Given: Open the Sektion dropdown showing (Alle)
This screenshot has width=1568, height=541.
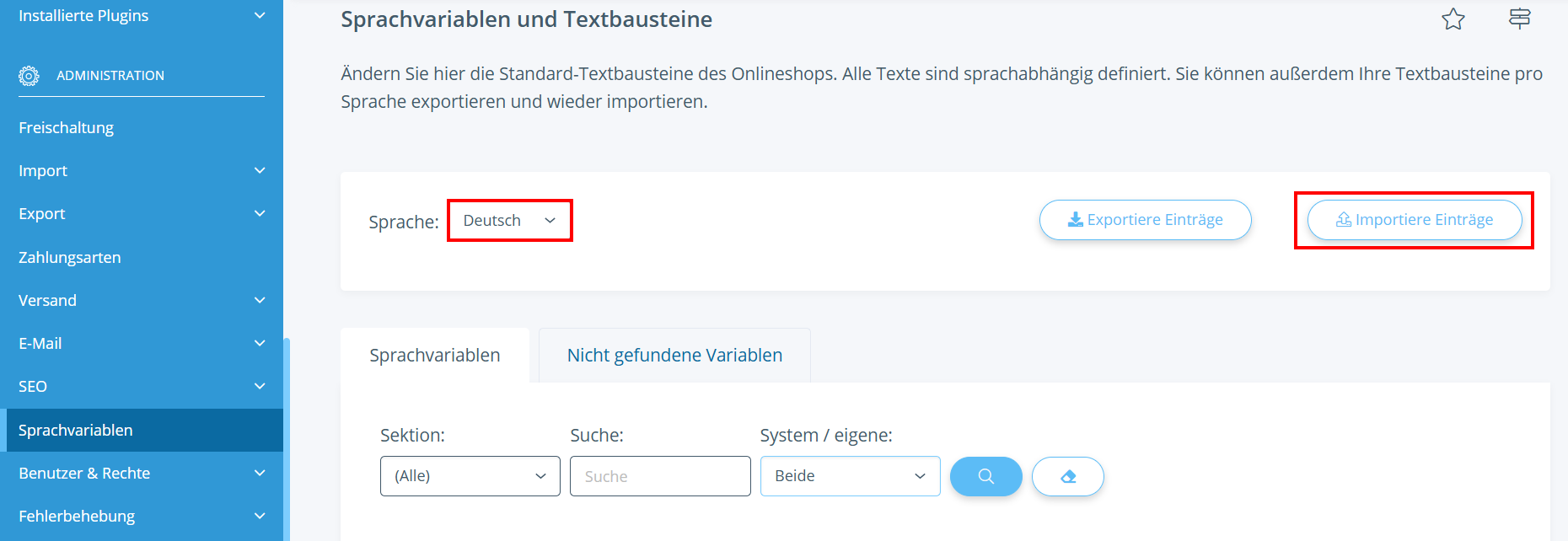Looking at the screenshot, I should pos(470,476).
